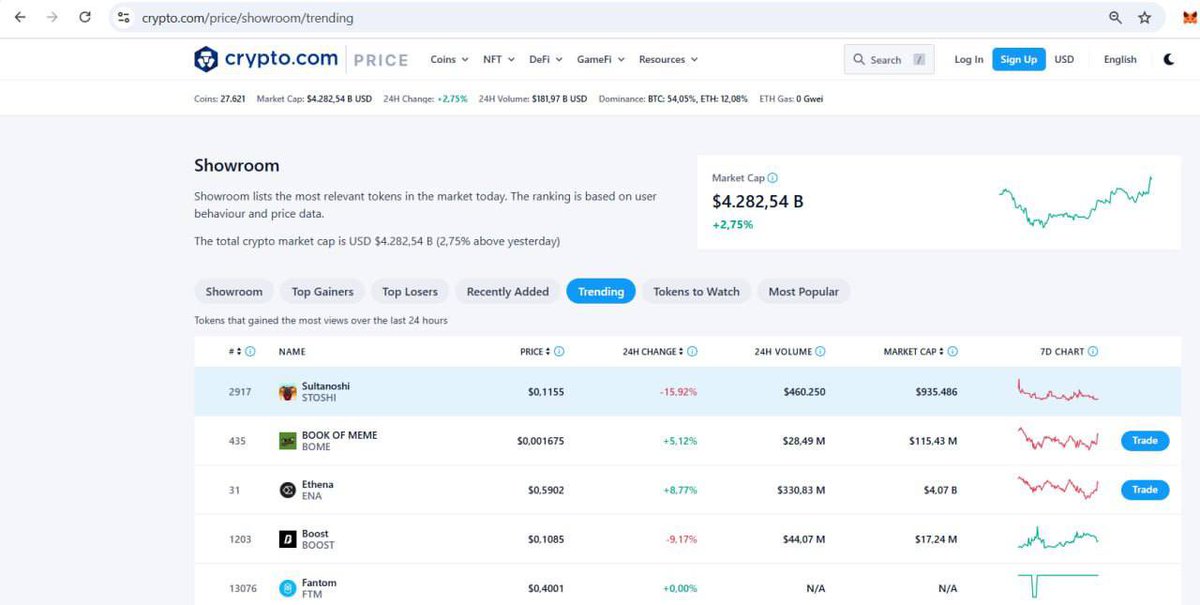Image resolution: width=1200 pixels, height=605 pixels.
Task: Toggle dark mode moon icon
Action: (1169, 59)
